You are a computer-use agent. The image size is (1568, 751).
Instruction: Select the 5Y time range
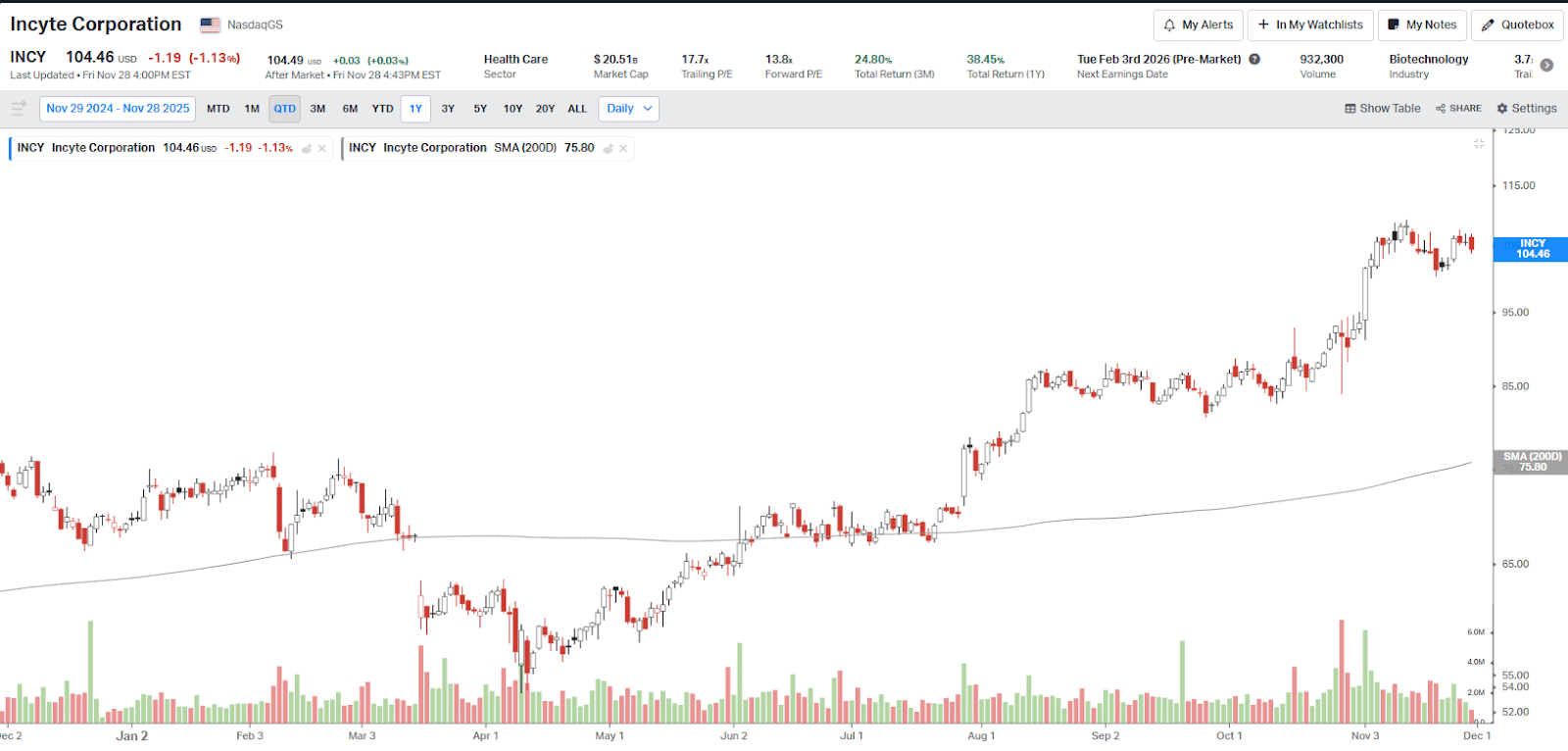[x=480, y=109]
